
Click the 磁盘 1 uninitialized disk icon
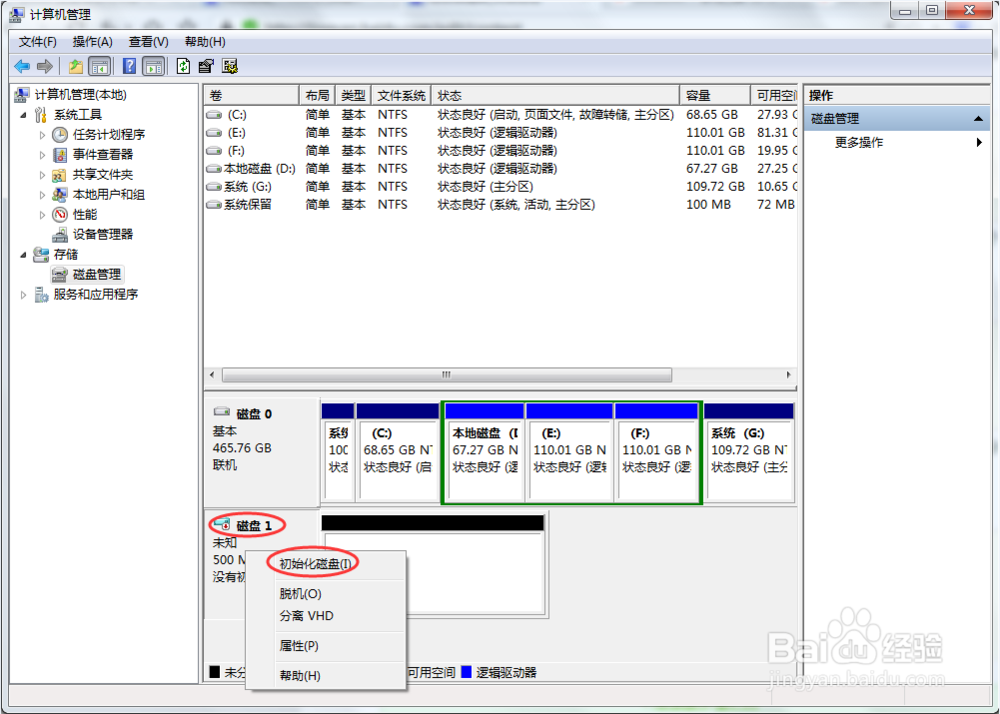(x=222, y=525)
